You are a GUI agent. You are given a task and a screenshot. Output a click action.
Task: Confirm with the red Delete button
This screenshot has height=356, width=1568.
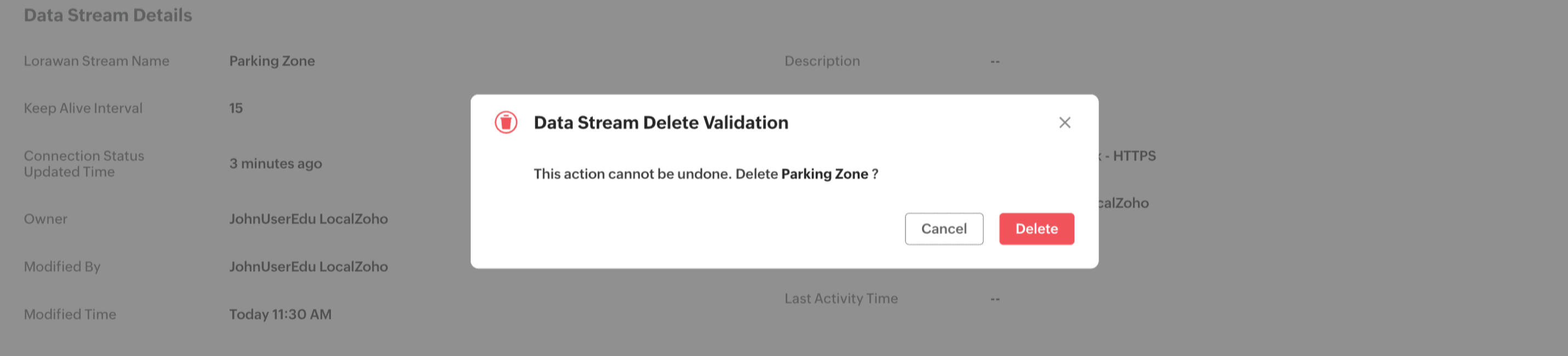pyautogui.click(x=1036, y=229)
